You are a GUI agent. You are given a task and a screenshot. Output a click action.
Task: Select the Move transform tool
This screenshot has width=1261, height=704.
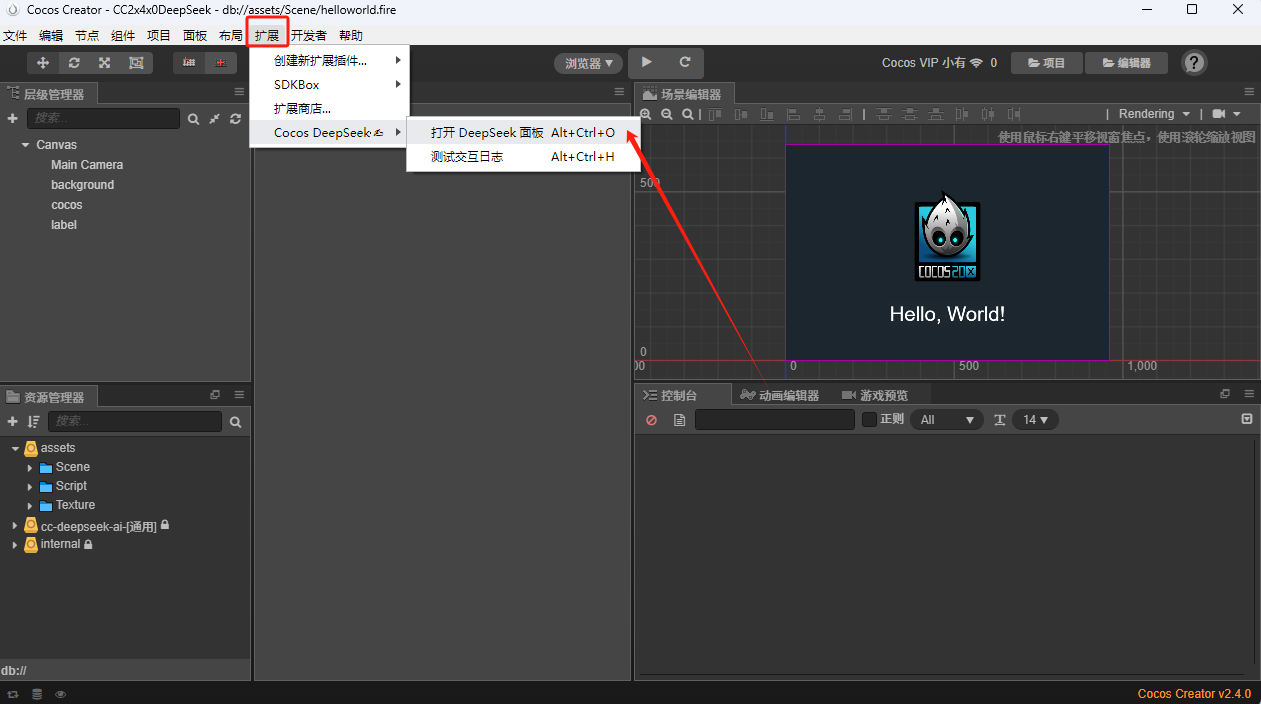coord(43,62)
